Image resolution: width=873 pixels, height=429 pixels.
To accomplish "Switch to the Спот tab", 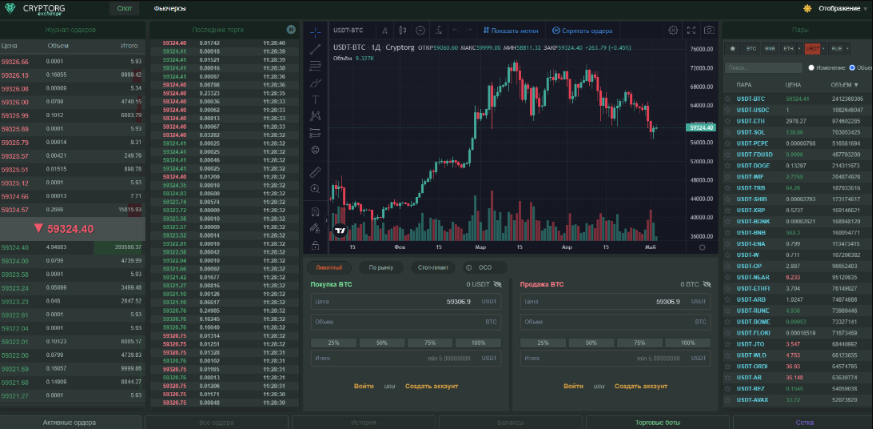I will pos(125,8).
